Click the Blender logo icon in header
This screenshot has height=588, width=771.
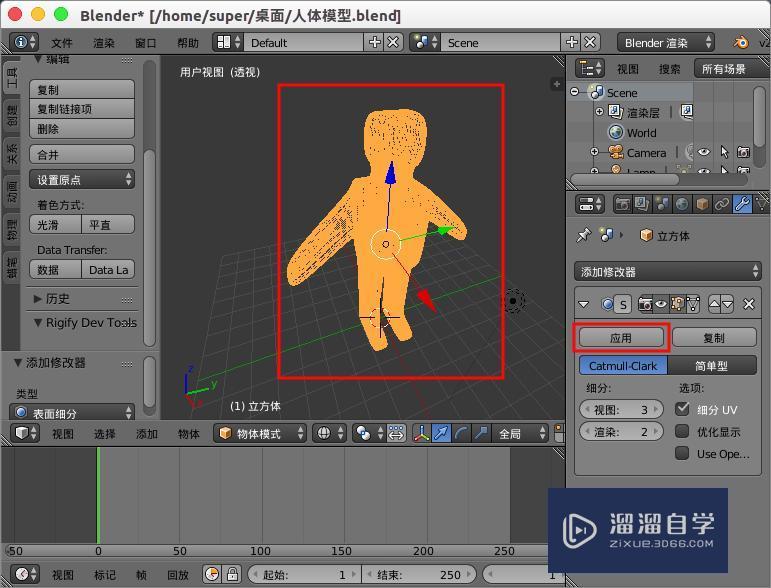(x=741, y=42)
